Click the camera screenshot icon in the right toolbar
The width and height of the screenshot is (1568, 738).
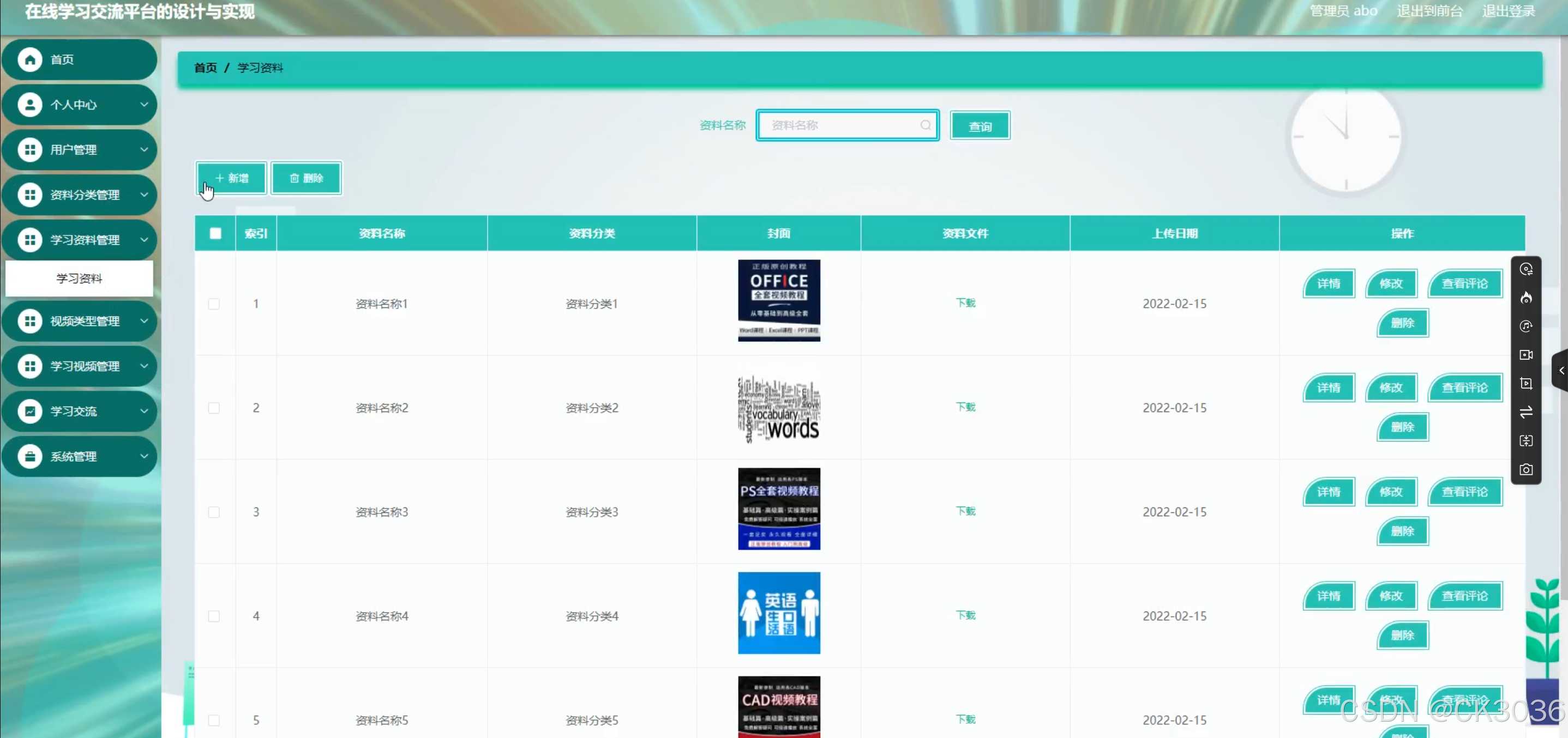(1525, 469)
